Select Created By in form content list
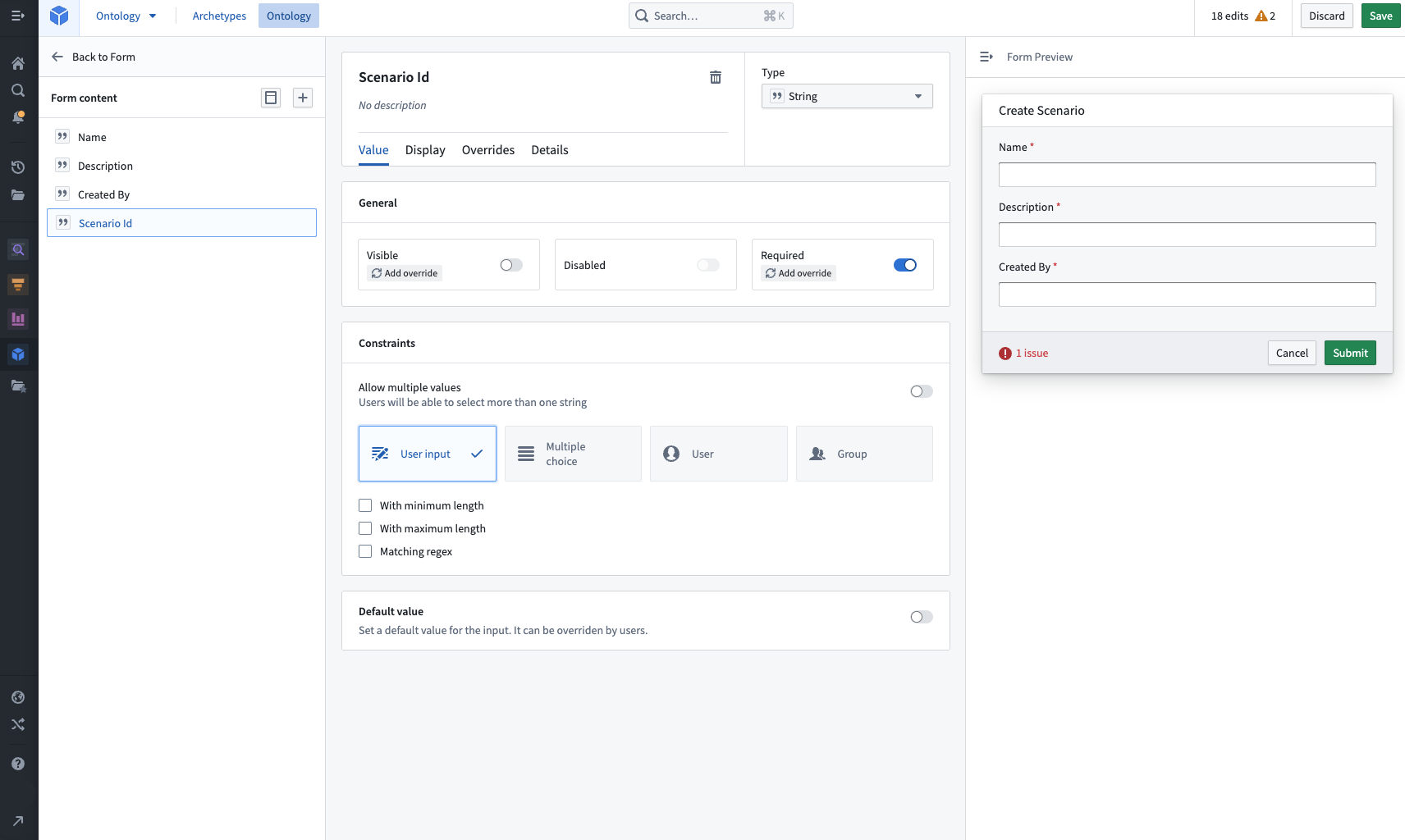The image size is (1405, 840). click(181, 194)
